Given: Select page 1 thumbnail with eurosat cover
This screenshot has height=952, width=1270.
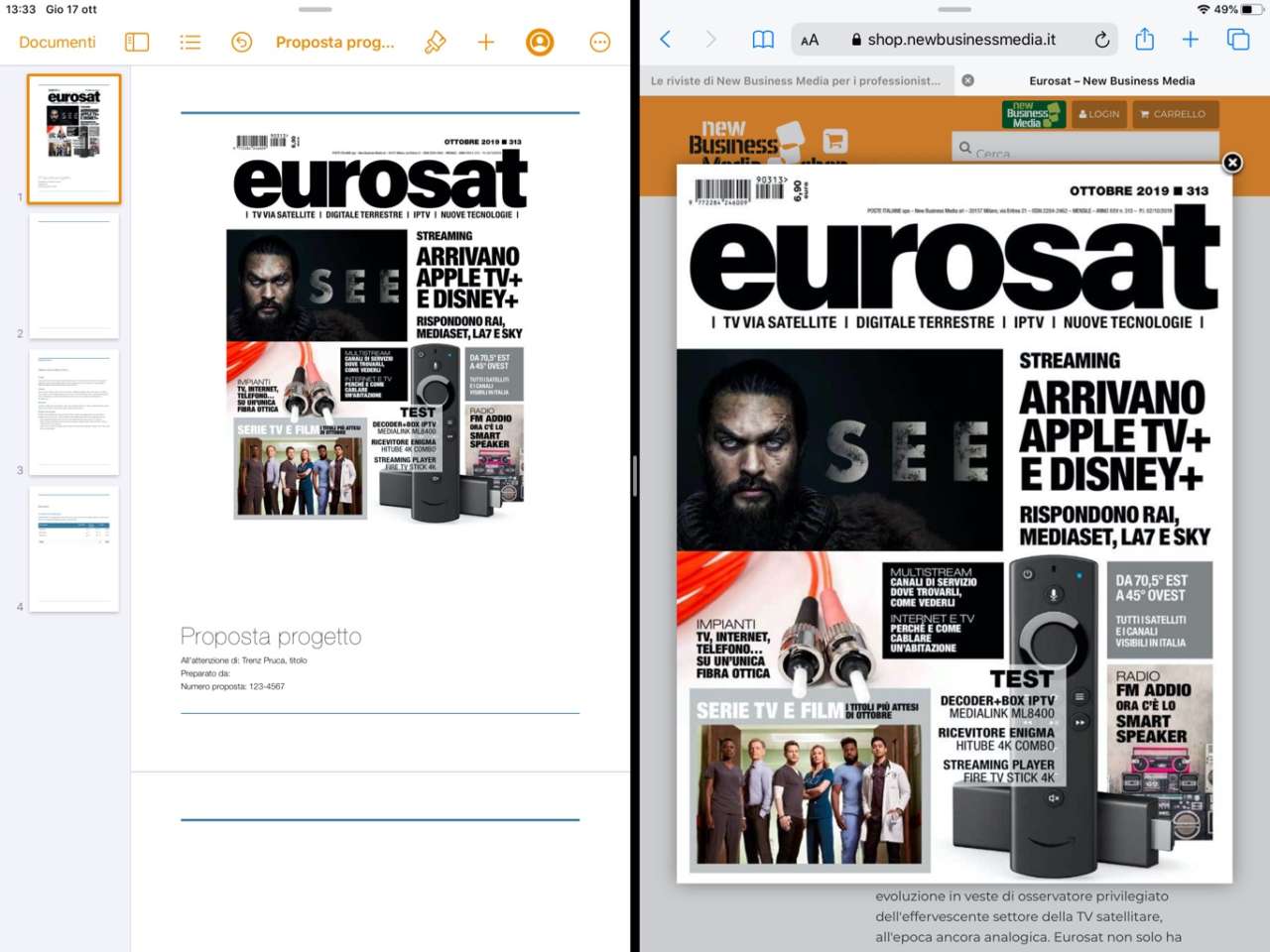Looking at the screenshot, I should pyautogui.click(x=74, y=139).
